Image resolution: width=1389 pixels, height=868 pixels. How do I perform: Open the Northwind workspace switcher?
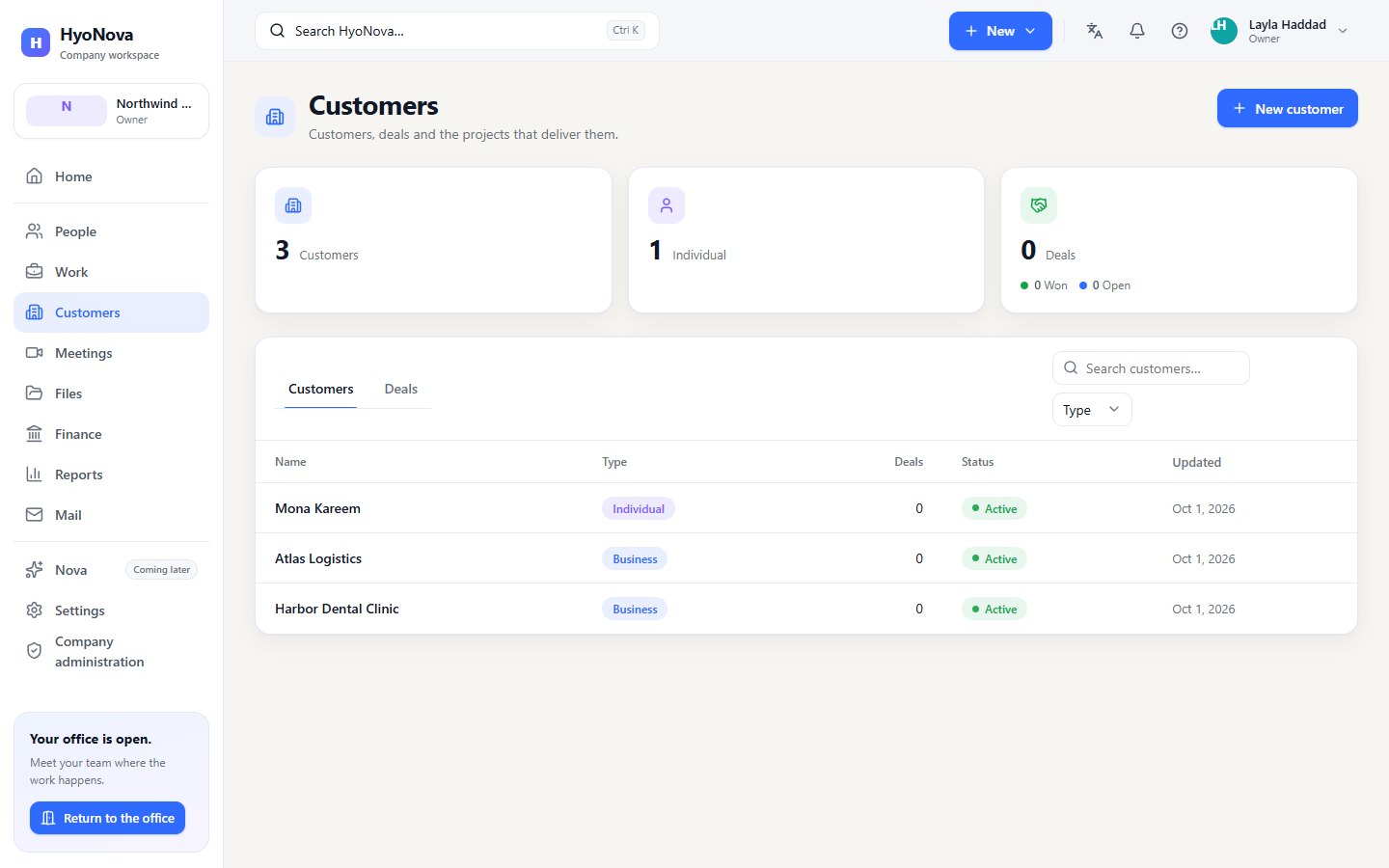click(111, 111)
